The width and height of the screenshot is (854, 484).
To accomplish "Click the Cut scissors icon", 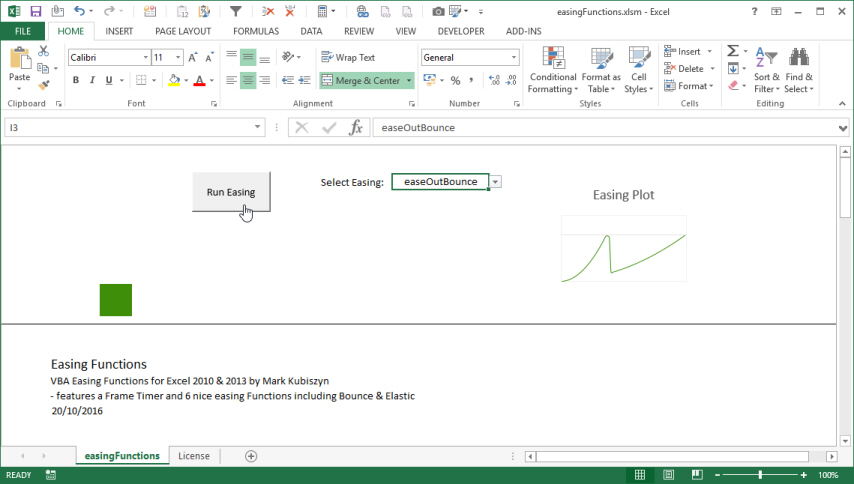I will click(x=43, y=51).
